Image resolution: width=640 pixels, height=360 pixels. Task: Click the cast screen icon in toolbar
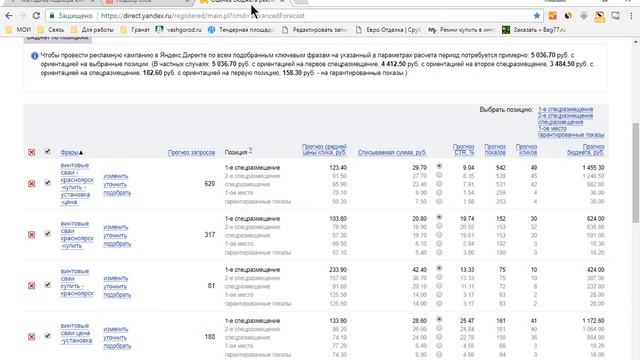pos(616,16)
